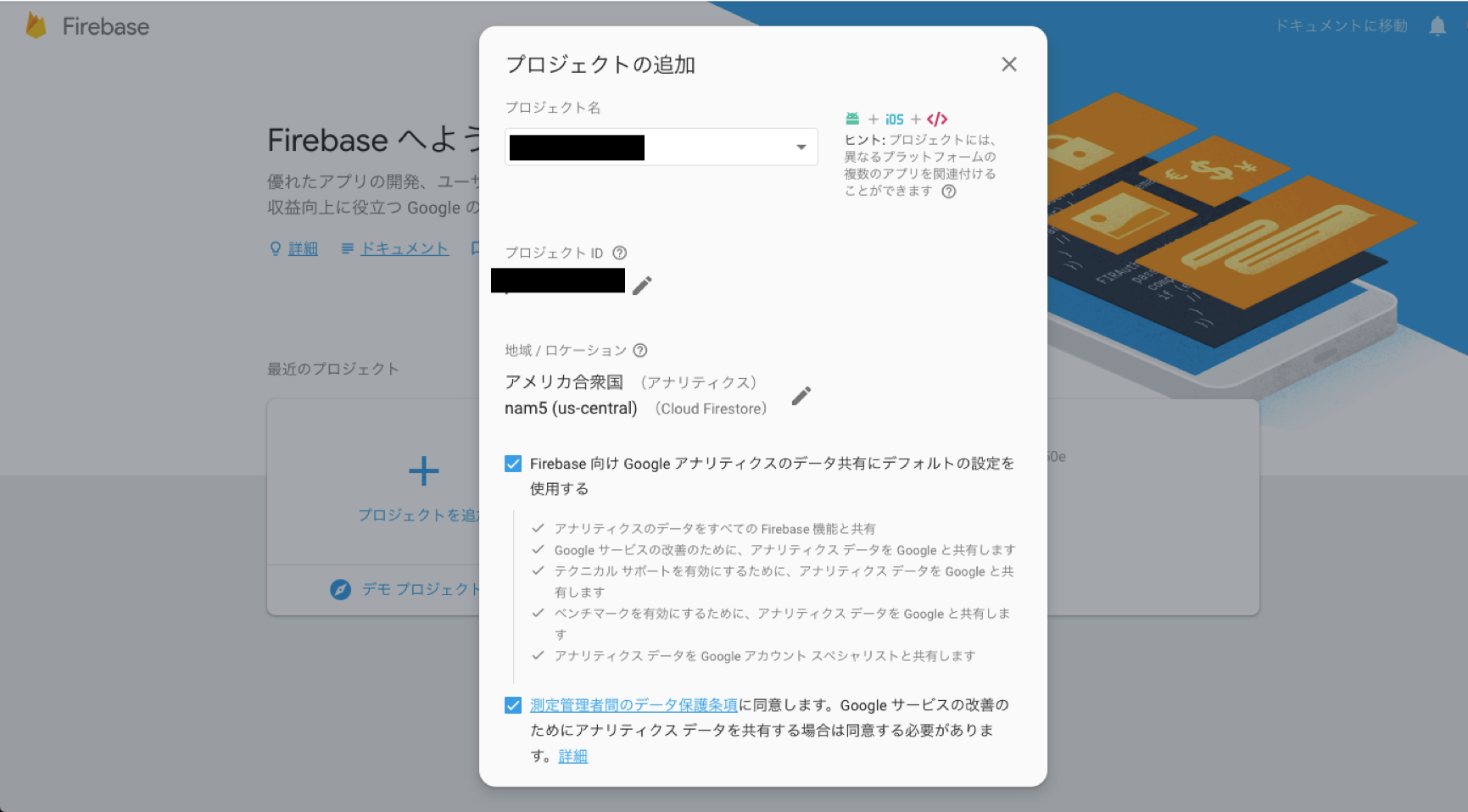Image resolution: width=1468 pixels, height=812 pixels.
Task: Click the edit pencil next to the project ID
Action: (x=641, y=286)
